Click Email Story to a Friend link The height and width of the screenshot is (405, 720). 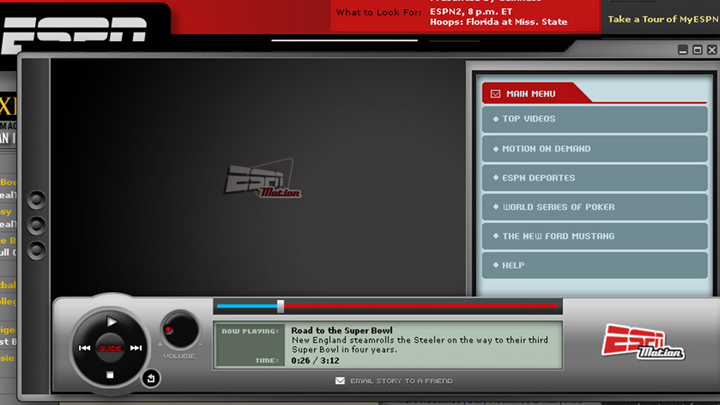tap(401, 381)
